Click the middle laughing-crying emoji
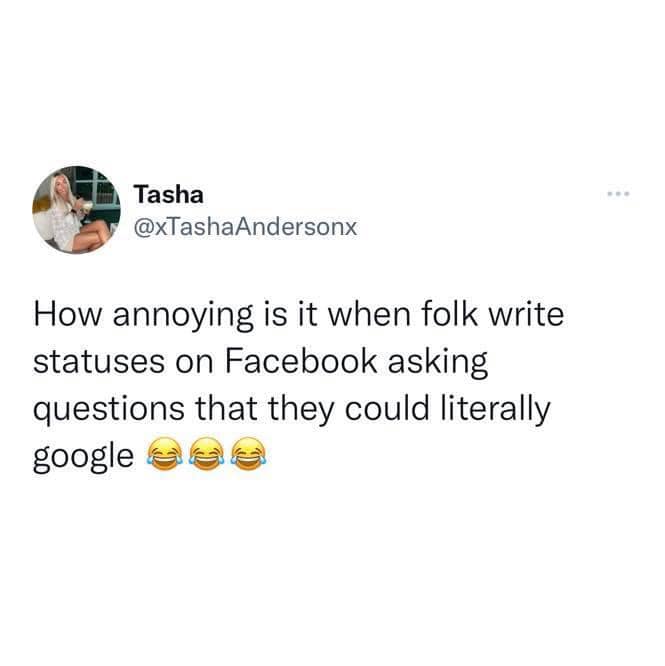The height and width of the screenshot is (666, 665). coord(207,454)
